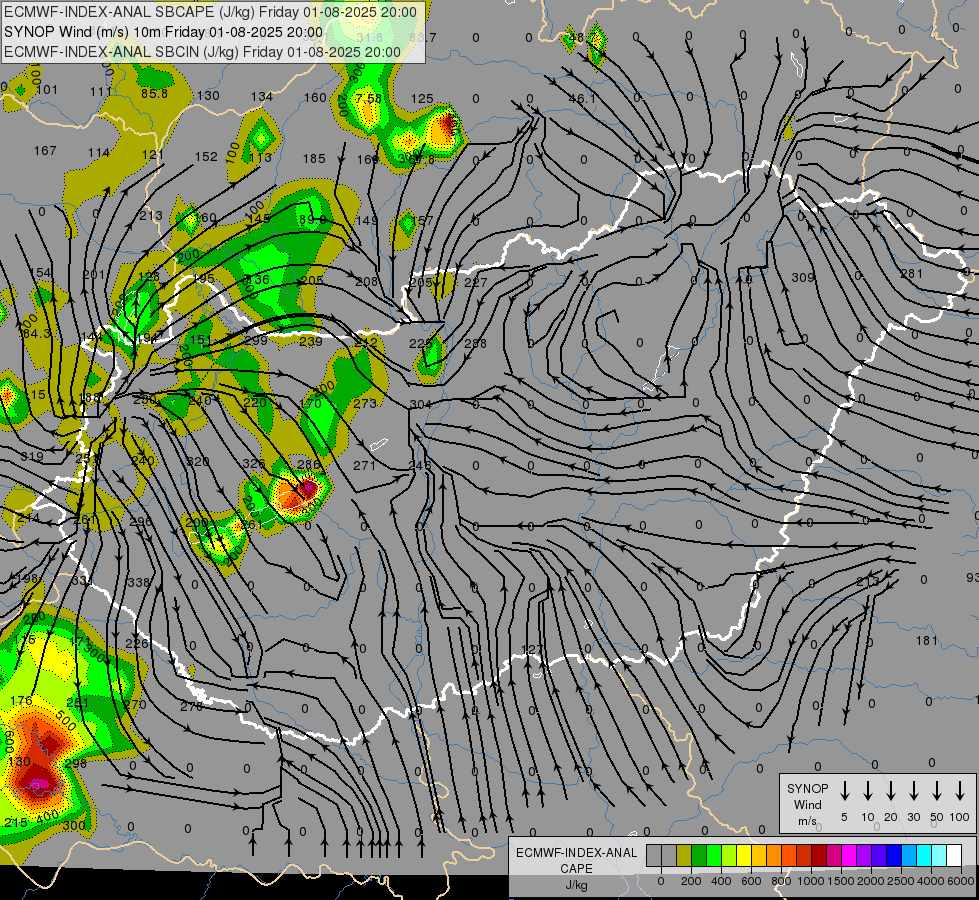Click the wind arrow above the 10 m/s label

[868, 791]
